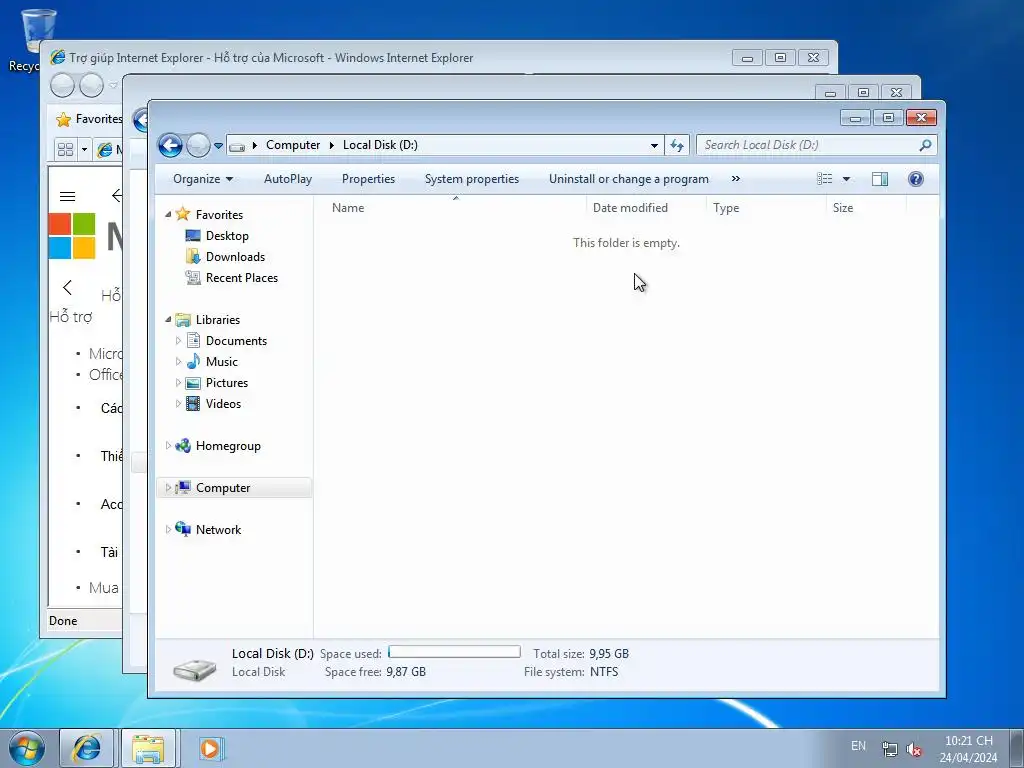Choose Uninstall or change a program
Viewport: 1024px width, 768px height.
[x=628, y=179]
